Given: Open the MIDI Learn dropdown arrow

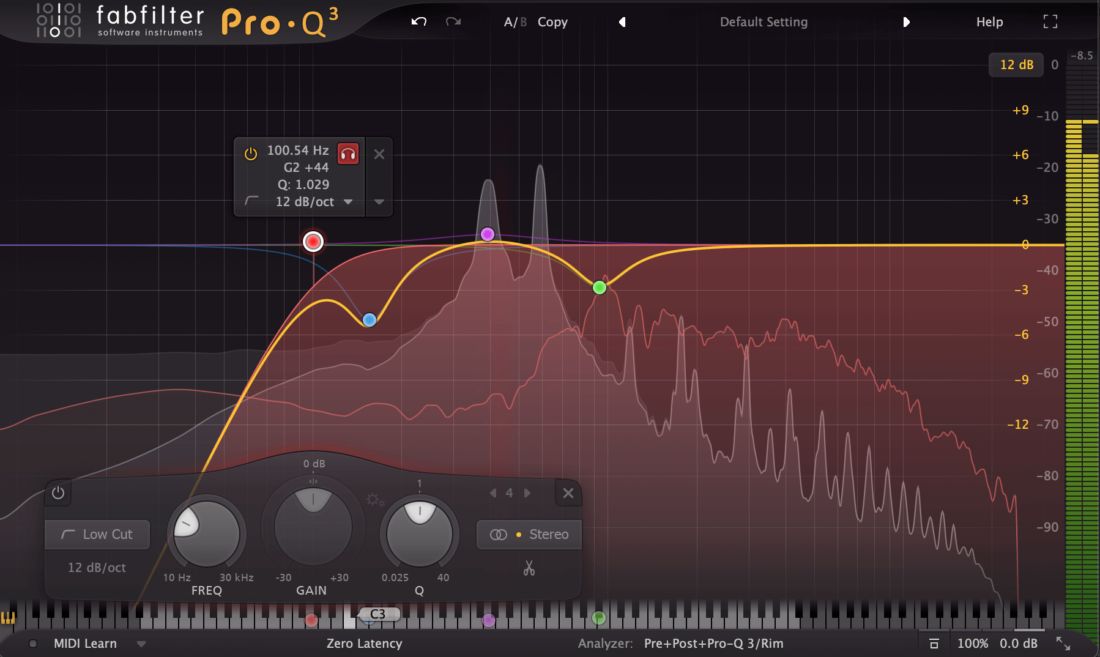Looking at the screenshot, I should pos(141,644).
